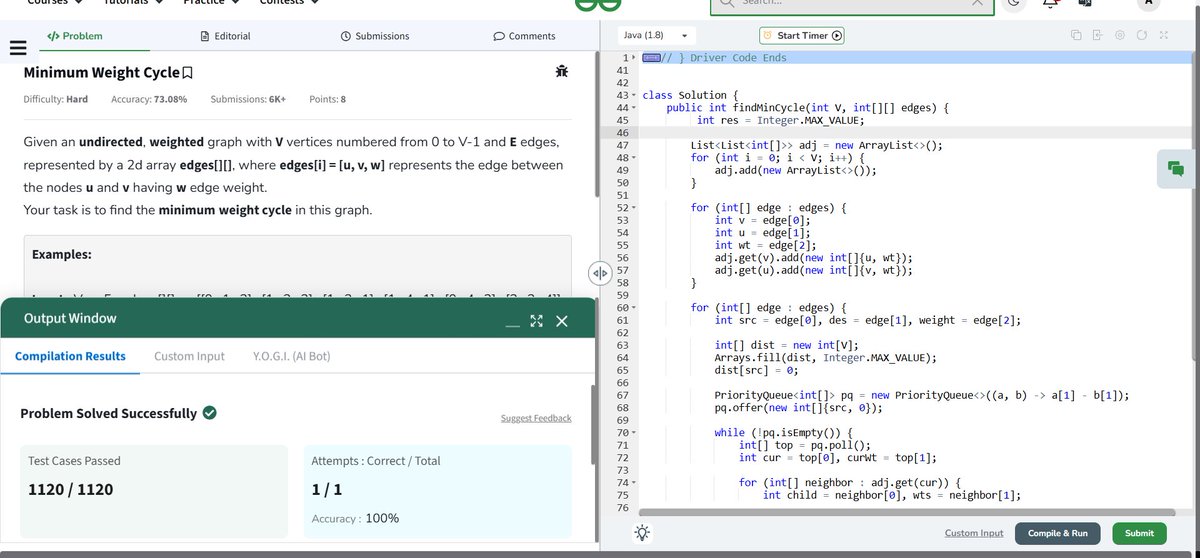Image resolution: width=1200 pixels, height=558 pixels.
Task: Click 'Attempts : Correct / Total' label
Action: [376, 461]
